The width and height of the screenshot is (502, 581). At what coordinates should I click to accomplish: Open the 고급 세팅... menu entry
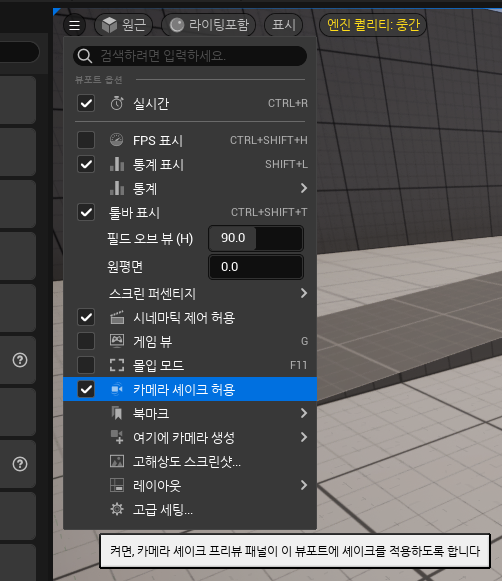(190, 509)
